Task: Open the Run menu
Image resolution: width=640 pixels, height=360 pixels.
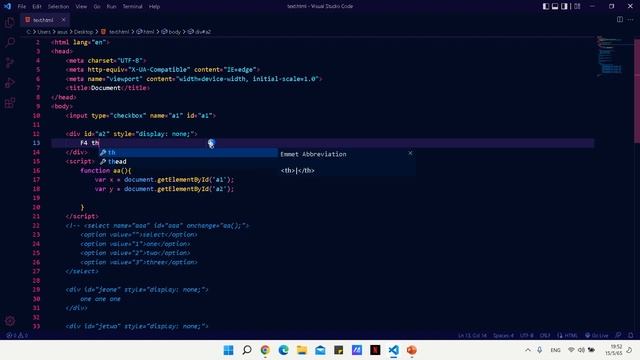Action: click(111, 6)
